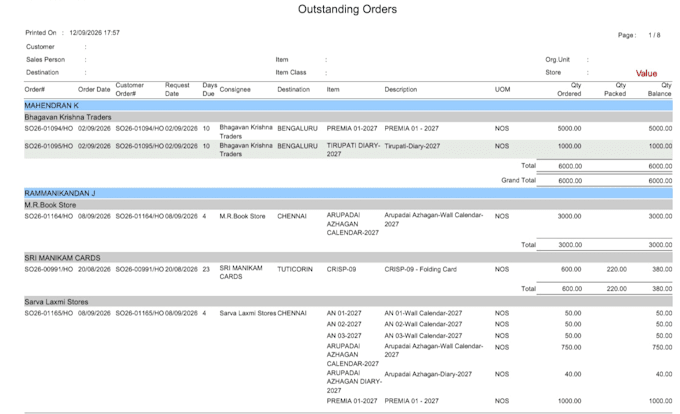Click the Org.Unit filter label
Image resolution: width=680 pixels, height=414 pixels.
[x=557, y=59]
